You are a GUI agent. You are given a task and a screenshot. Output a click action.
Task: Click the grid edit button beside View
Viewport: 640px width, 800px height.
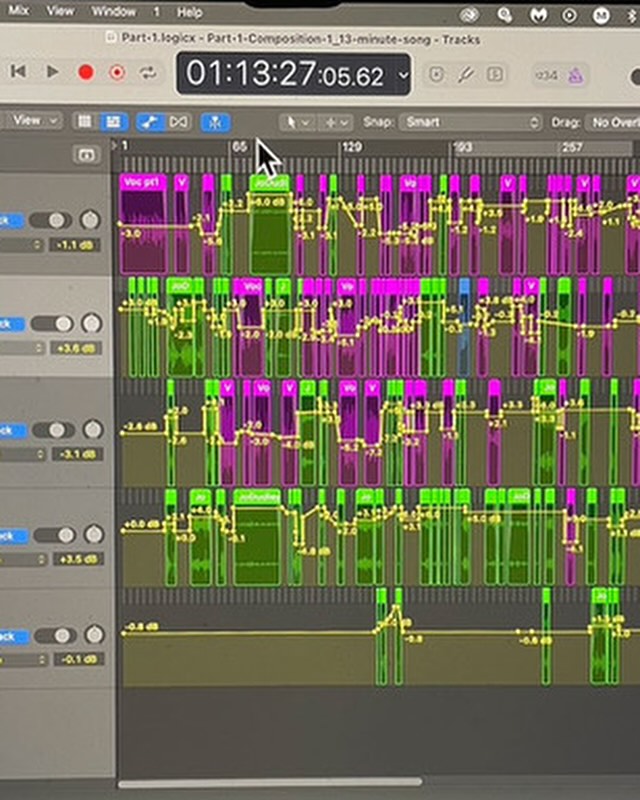point(85,121)
